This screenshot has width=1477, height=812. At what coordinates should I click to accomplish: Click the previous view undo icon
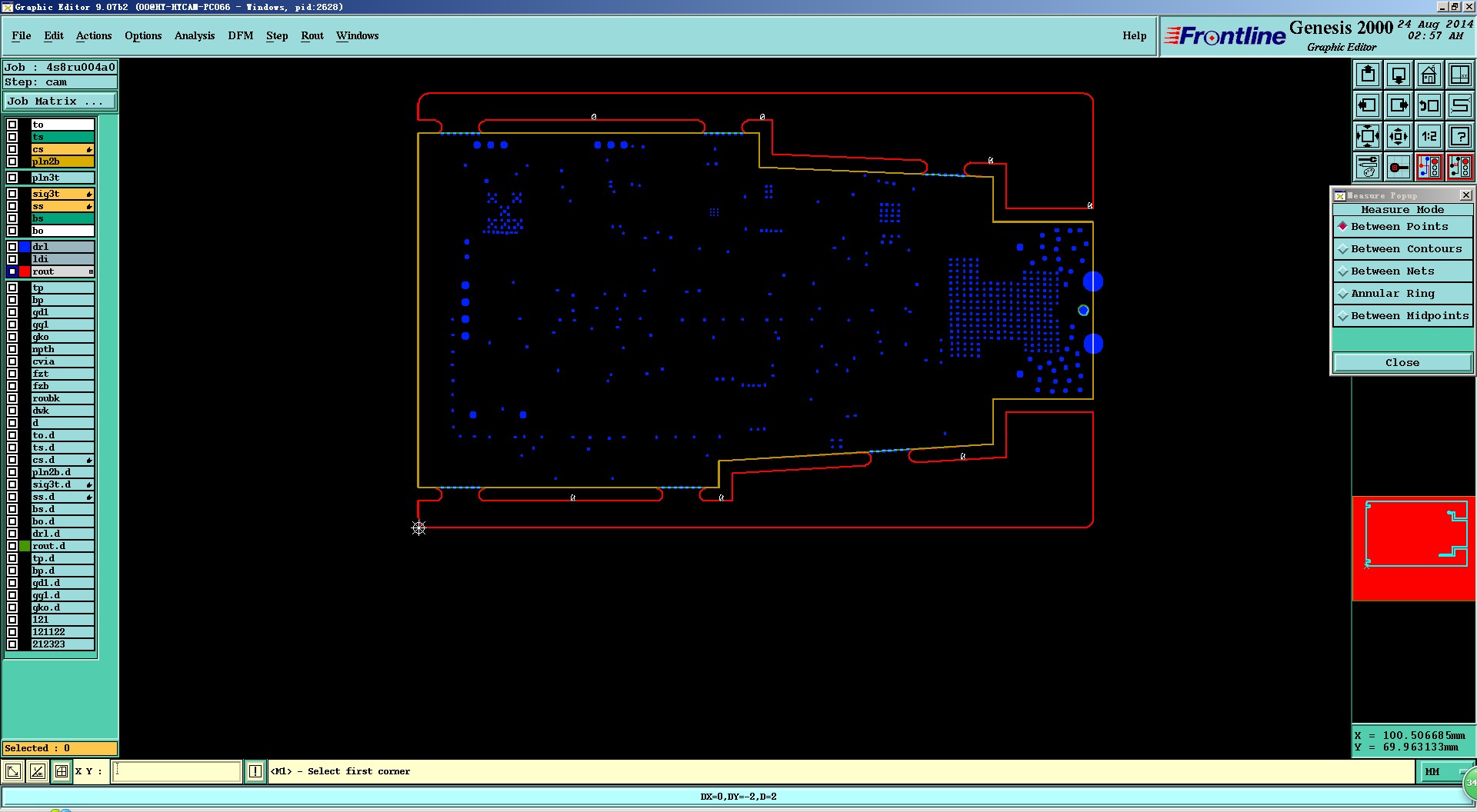(x=1429, y=105)
